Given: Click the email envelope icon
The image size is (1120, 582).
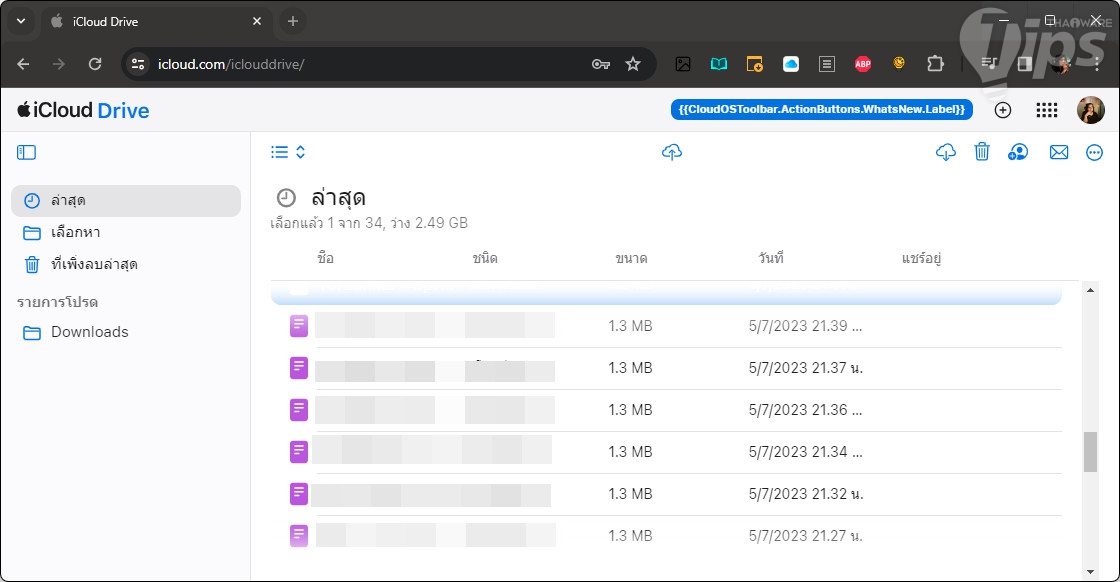Looking at the screenshot, I should pos(1058,152).
